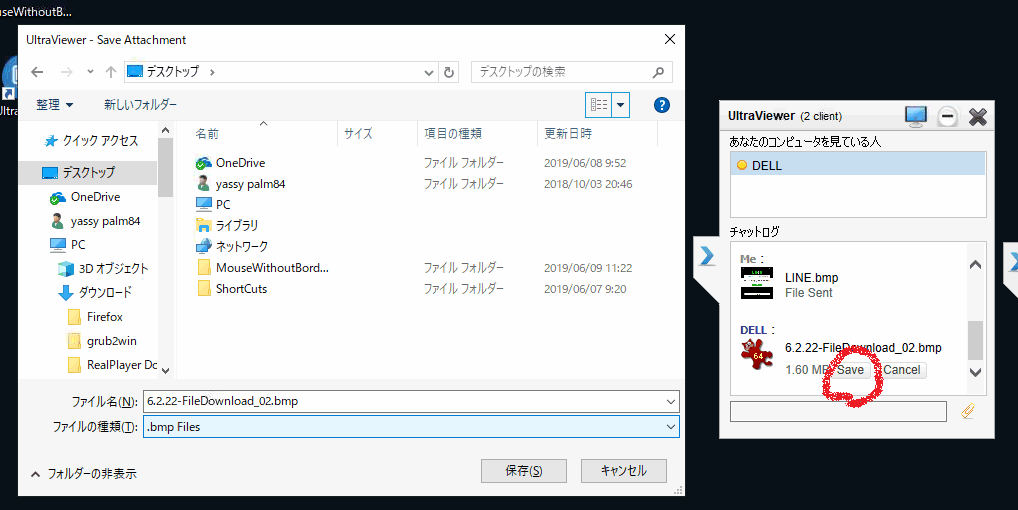Viewport: 1018px width, 510px height.
Task: Click the paperclip attach file icon
Action: (967, 411)
